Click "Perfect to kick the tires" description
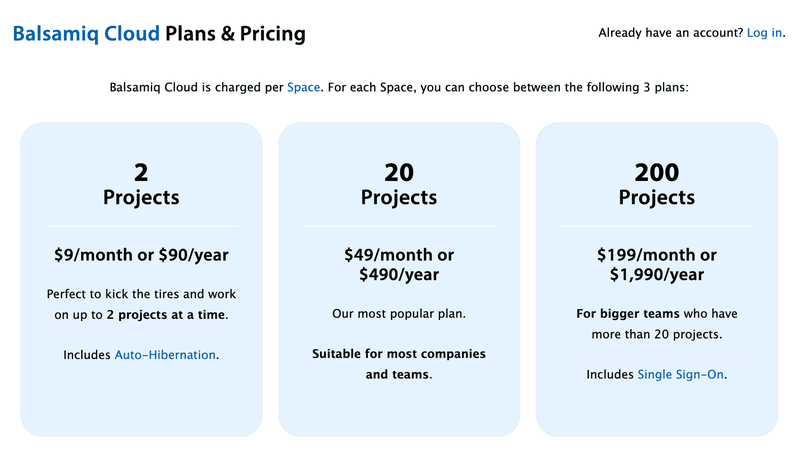Image resolution: width=800 pixels, height=460 pixels. click(141, 295)
